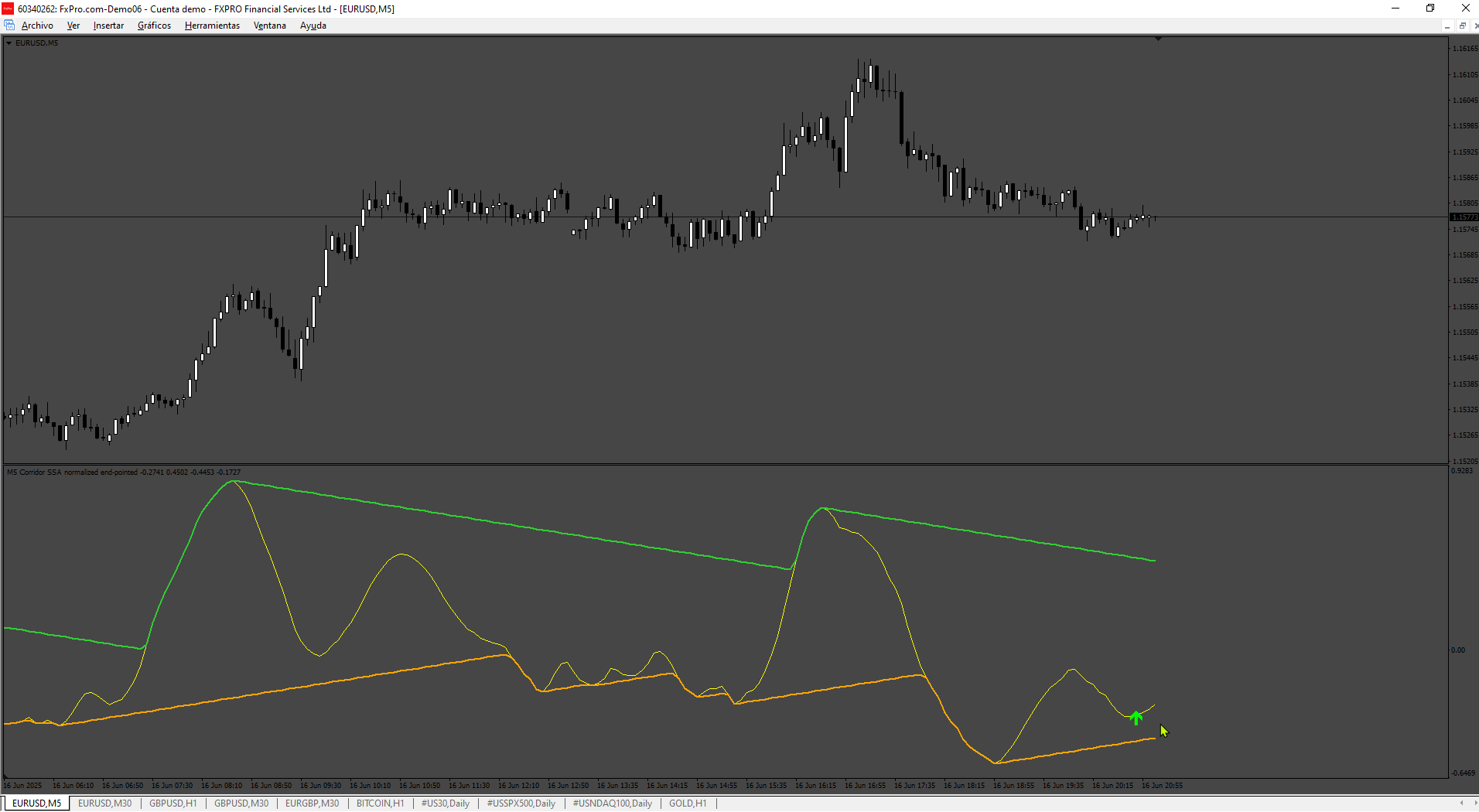Click the -0.6469 indicator scale value
The width and height of the screenshot is (1479, 812).
point(1463,773)
